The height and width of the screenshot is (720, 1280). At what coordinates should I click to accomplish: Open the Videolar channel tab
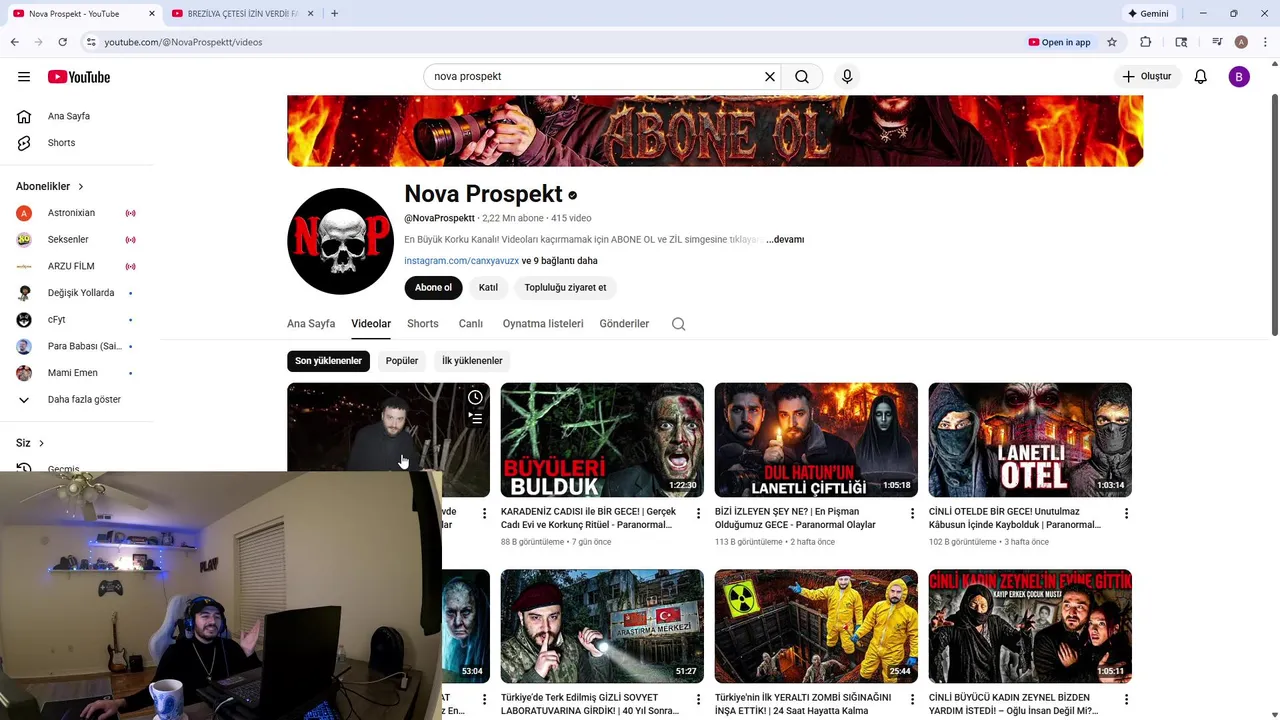[x=371, y=324]
